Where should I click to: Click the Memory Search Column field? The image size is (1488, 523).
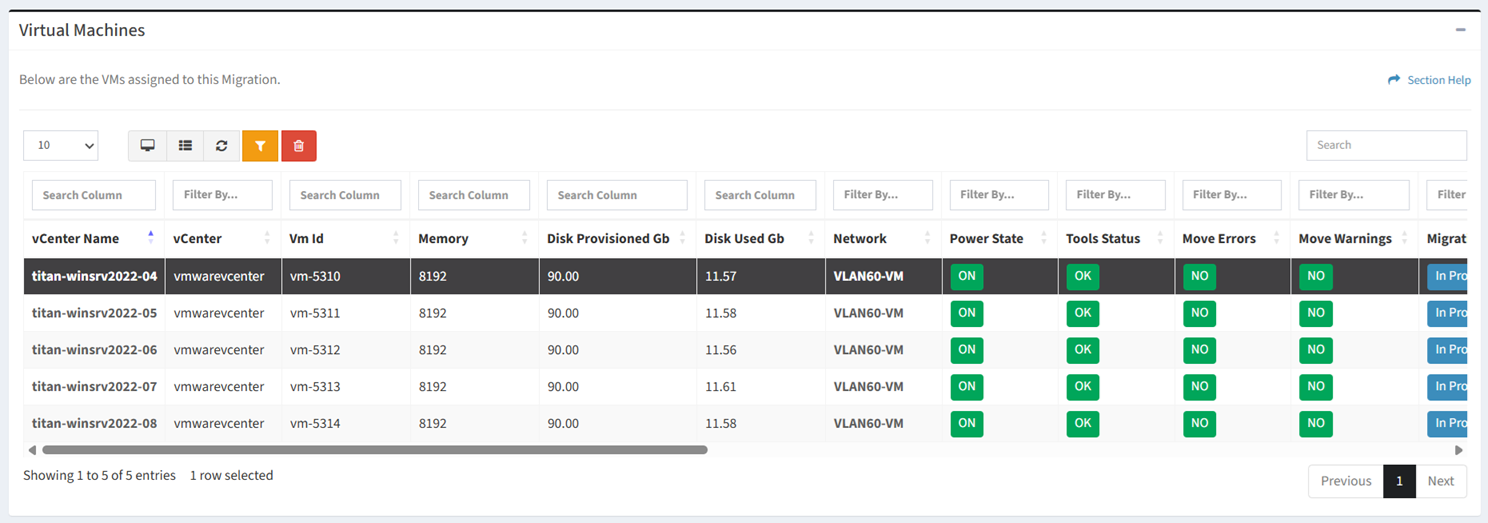(474, 195)
